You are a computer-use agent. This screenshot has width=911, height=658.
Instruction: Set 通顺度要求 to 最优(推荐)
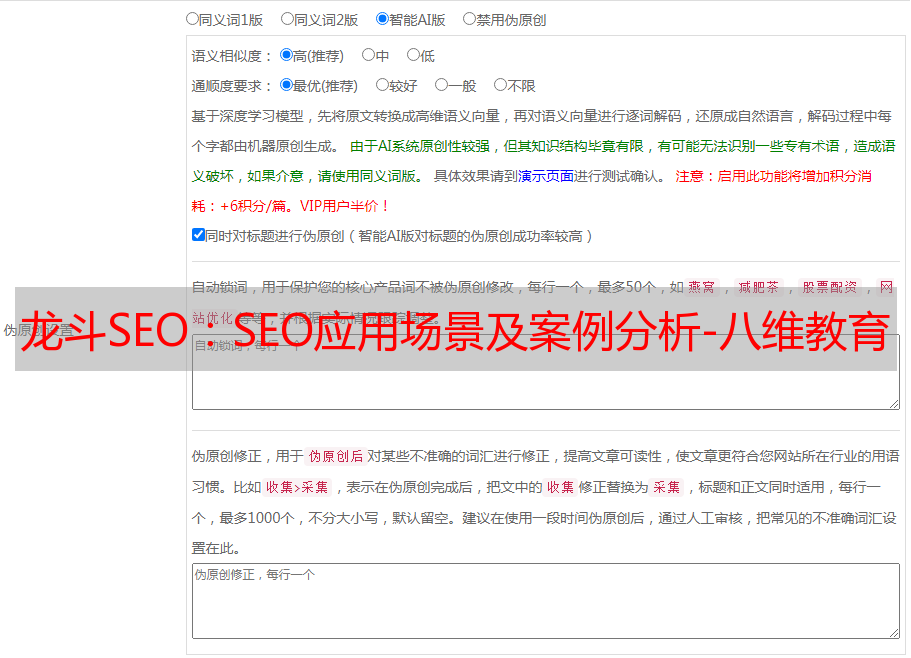point(286,85)
